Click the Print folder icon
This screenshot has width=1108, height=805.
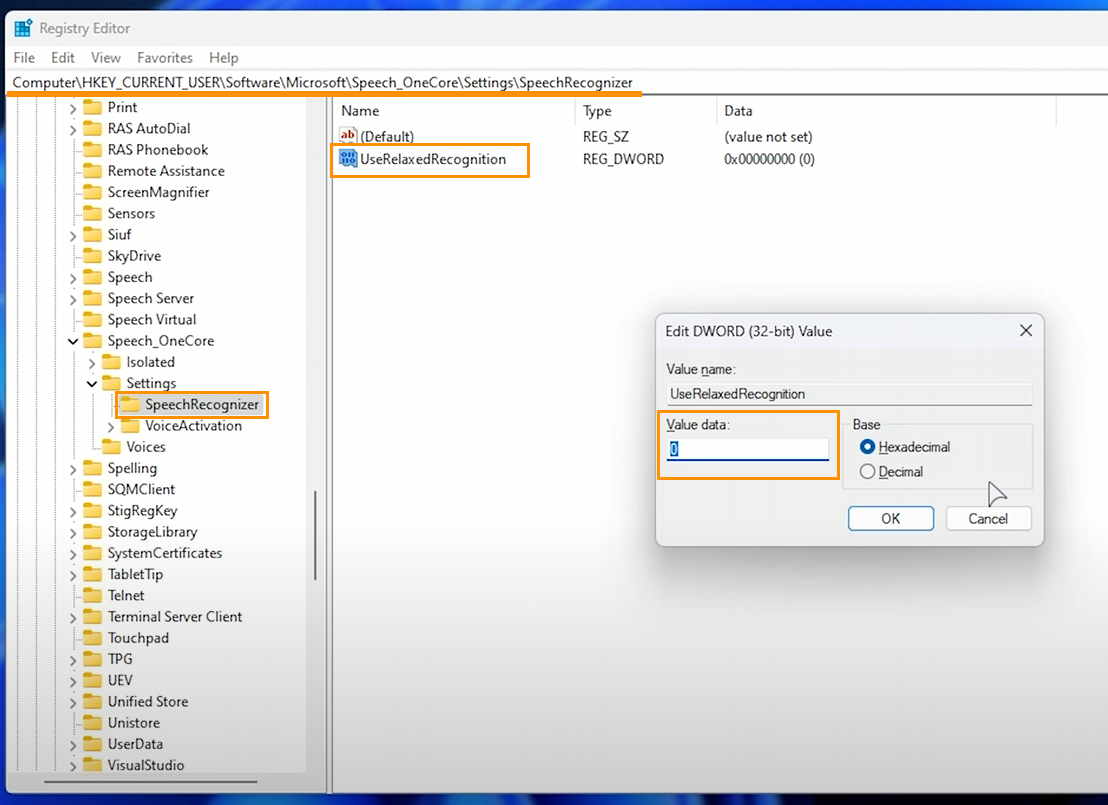(93, 107)
